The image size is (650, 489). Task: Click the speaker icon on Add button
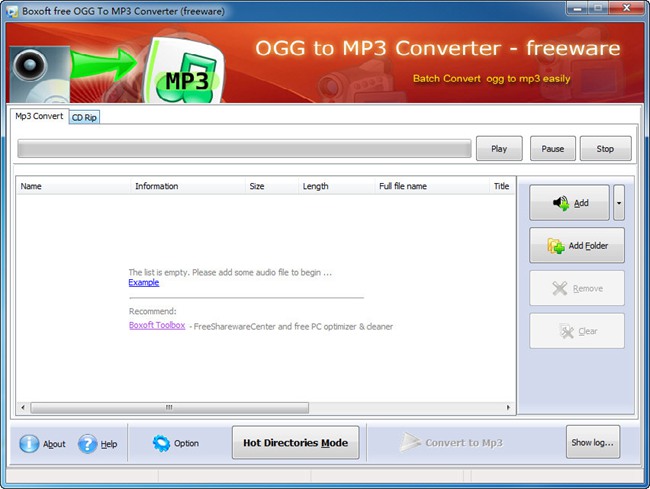561,203
